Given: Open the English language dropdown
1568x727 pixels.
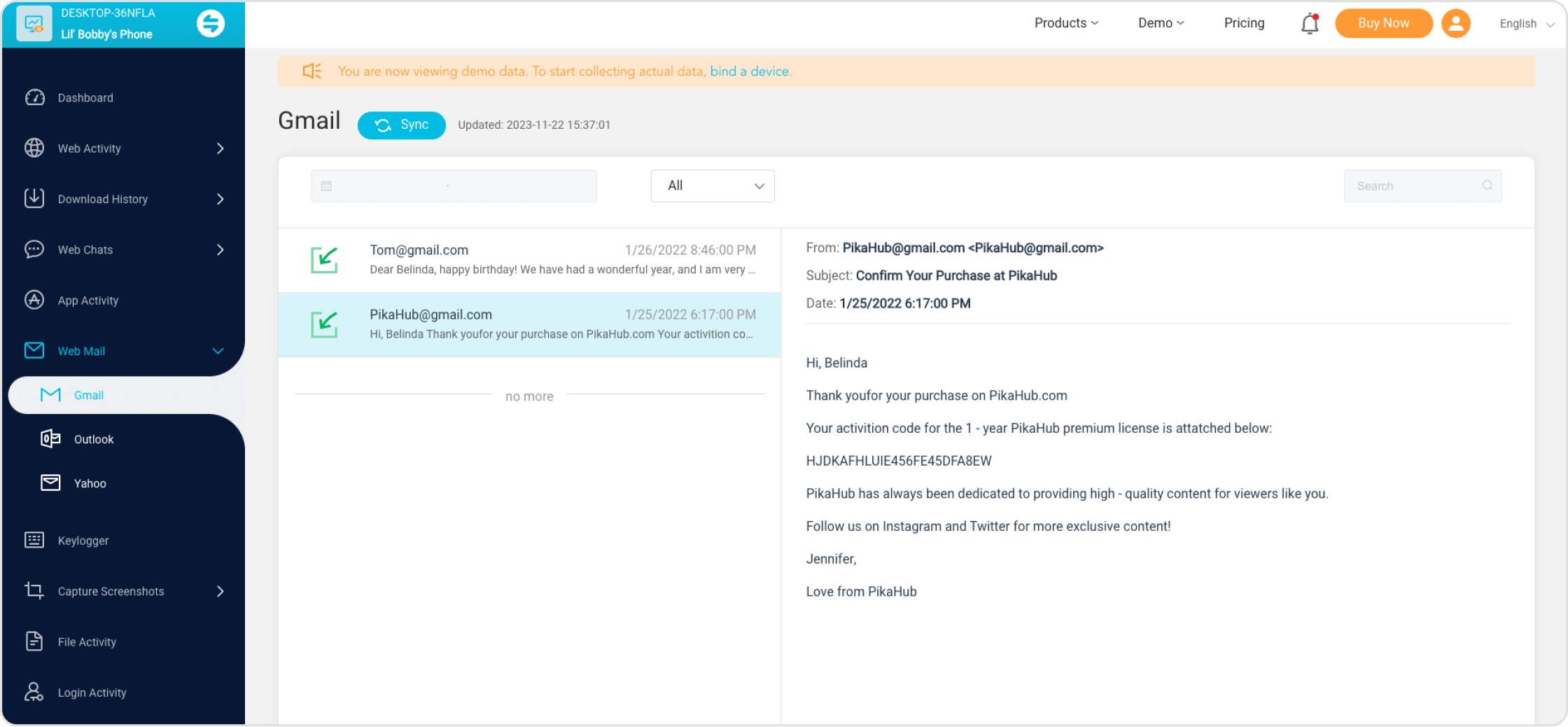Looking at the screenshot, I should tap(1527, 24).
